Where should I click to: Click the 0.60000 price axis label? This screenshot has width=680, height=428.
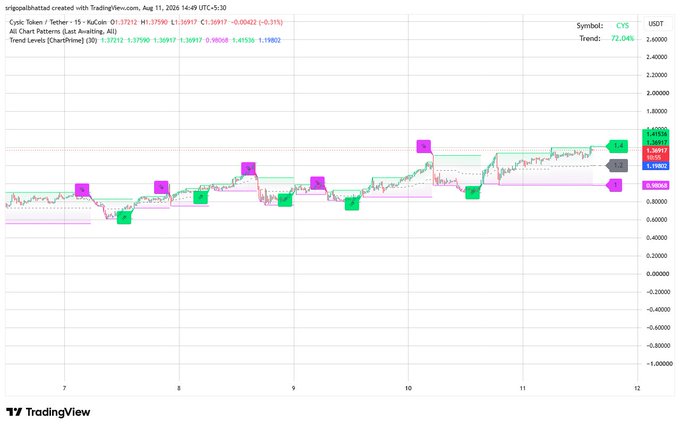(656, 220)
